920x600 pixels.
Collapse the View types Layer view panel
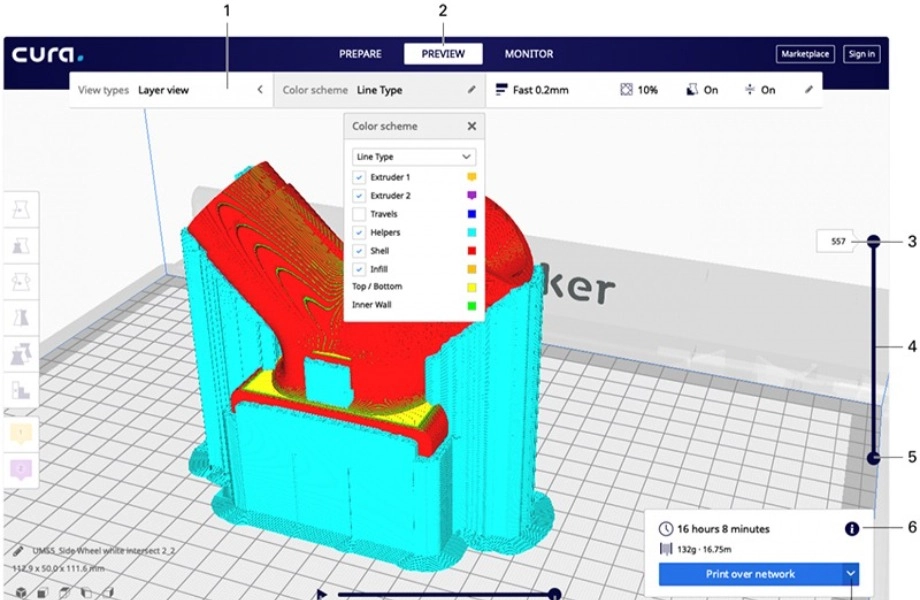point(260,90)
